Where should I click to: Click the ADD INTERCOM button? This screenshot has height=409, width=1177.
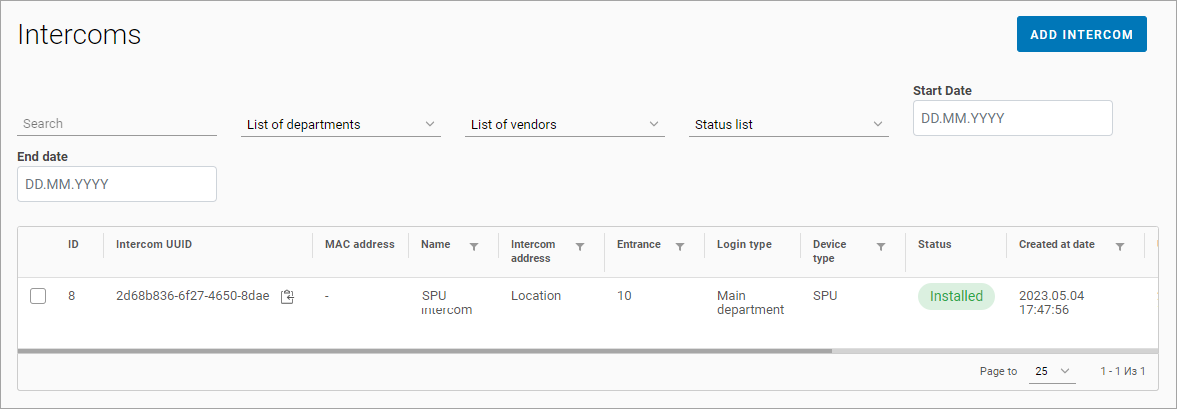pyautogui.click(x=1081, y=34)
